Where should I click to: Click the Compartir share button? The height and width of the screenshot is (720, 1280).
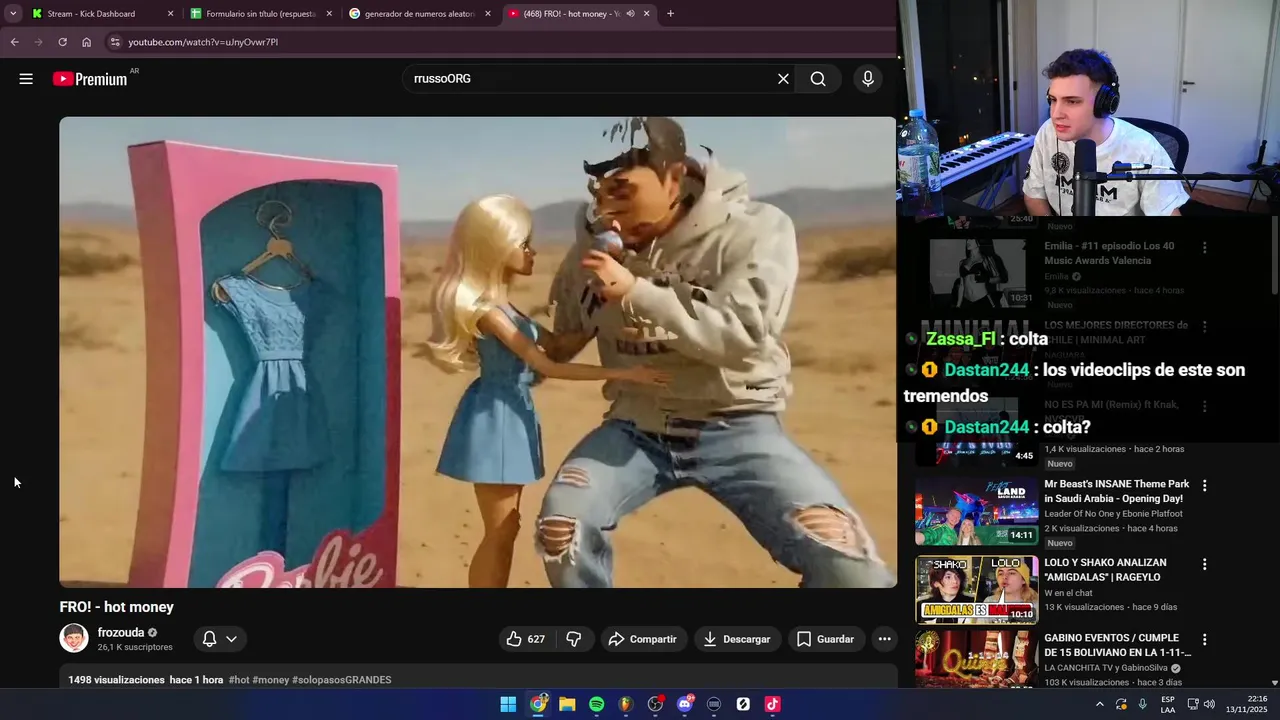pyautogui.click(x=643, y=639)
